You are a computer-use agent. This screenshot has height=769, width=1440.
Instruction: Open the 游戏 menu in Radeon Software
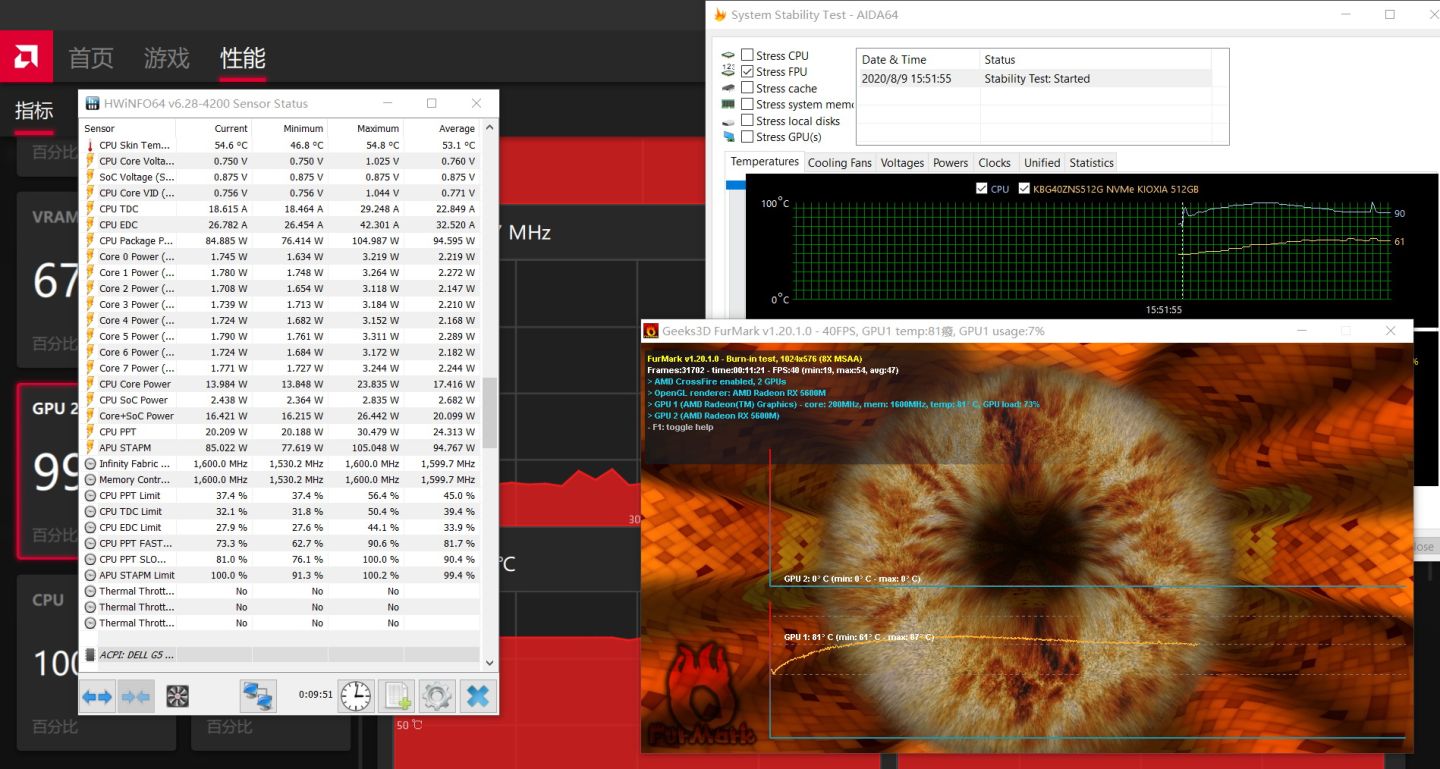(166, 57)
